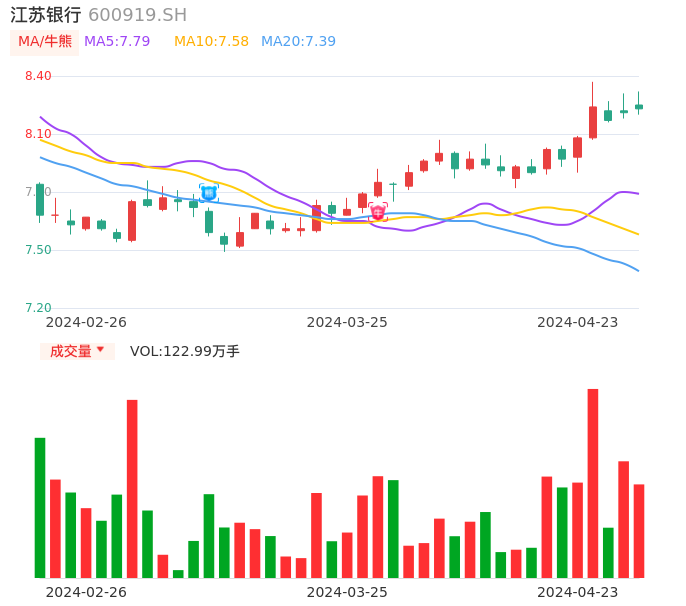Click the 8.40 price axis label
This screenshot has height=606, width=686.
click(x=38, y=76)
